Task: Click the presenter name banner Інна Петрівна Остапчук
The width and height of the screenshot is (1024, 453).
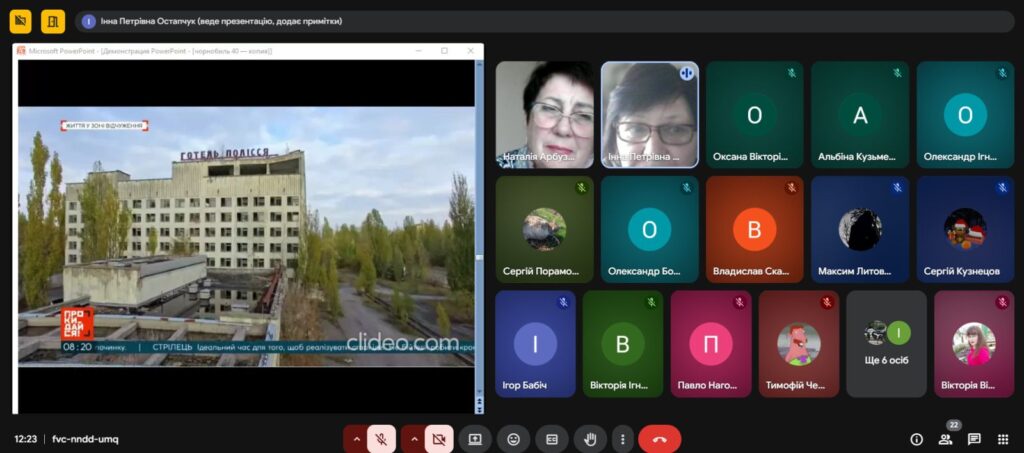Action: click(220, 21)
